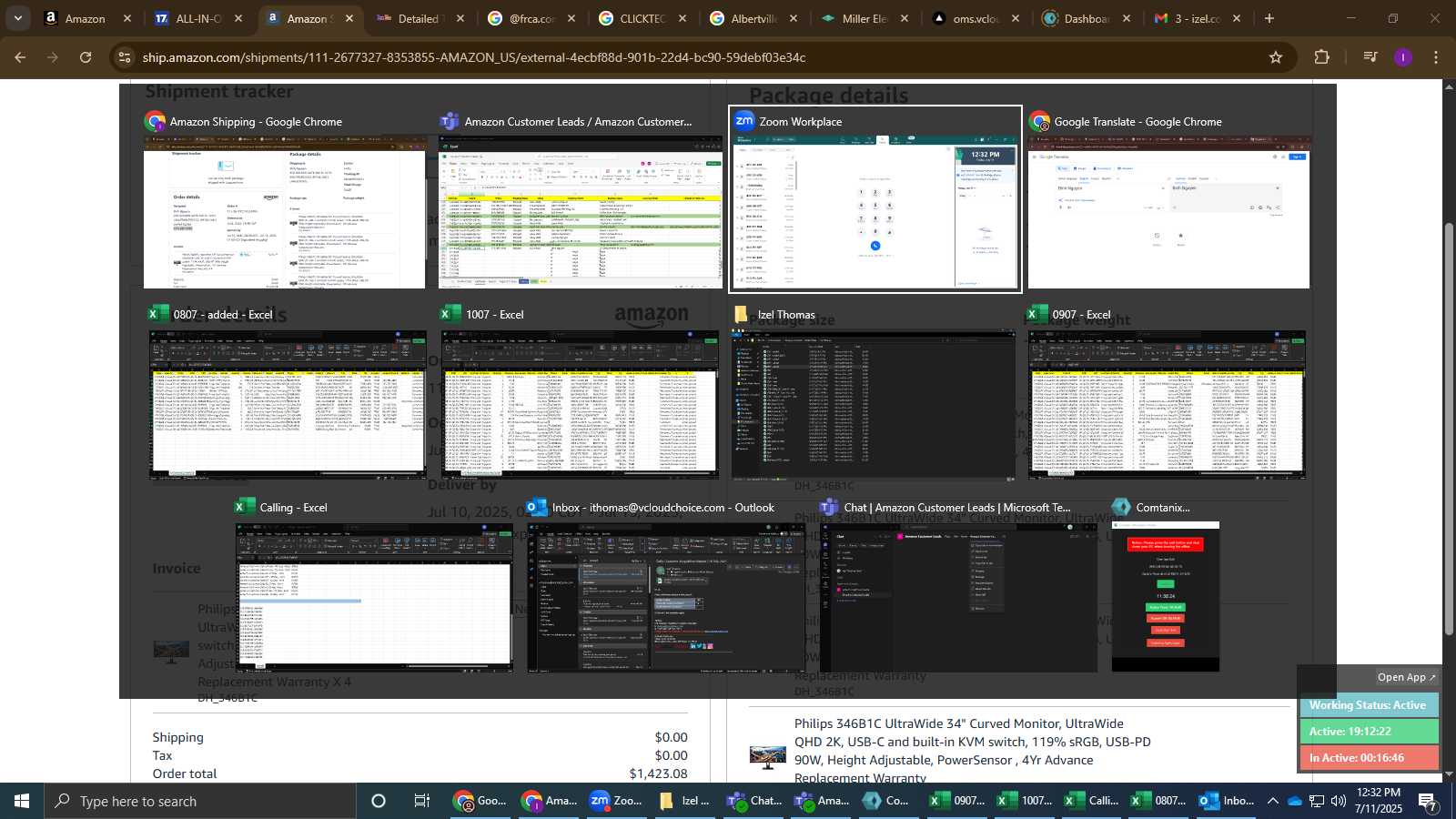The width and height of the screenshot is (1456, 819).
Task: View site information icon in address bar
Action: click(125, 57)
